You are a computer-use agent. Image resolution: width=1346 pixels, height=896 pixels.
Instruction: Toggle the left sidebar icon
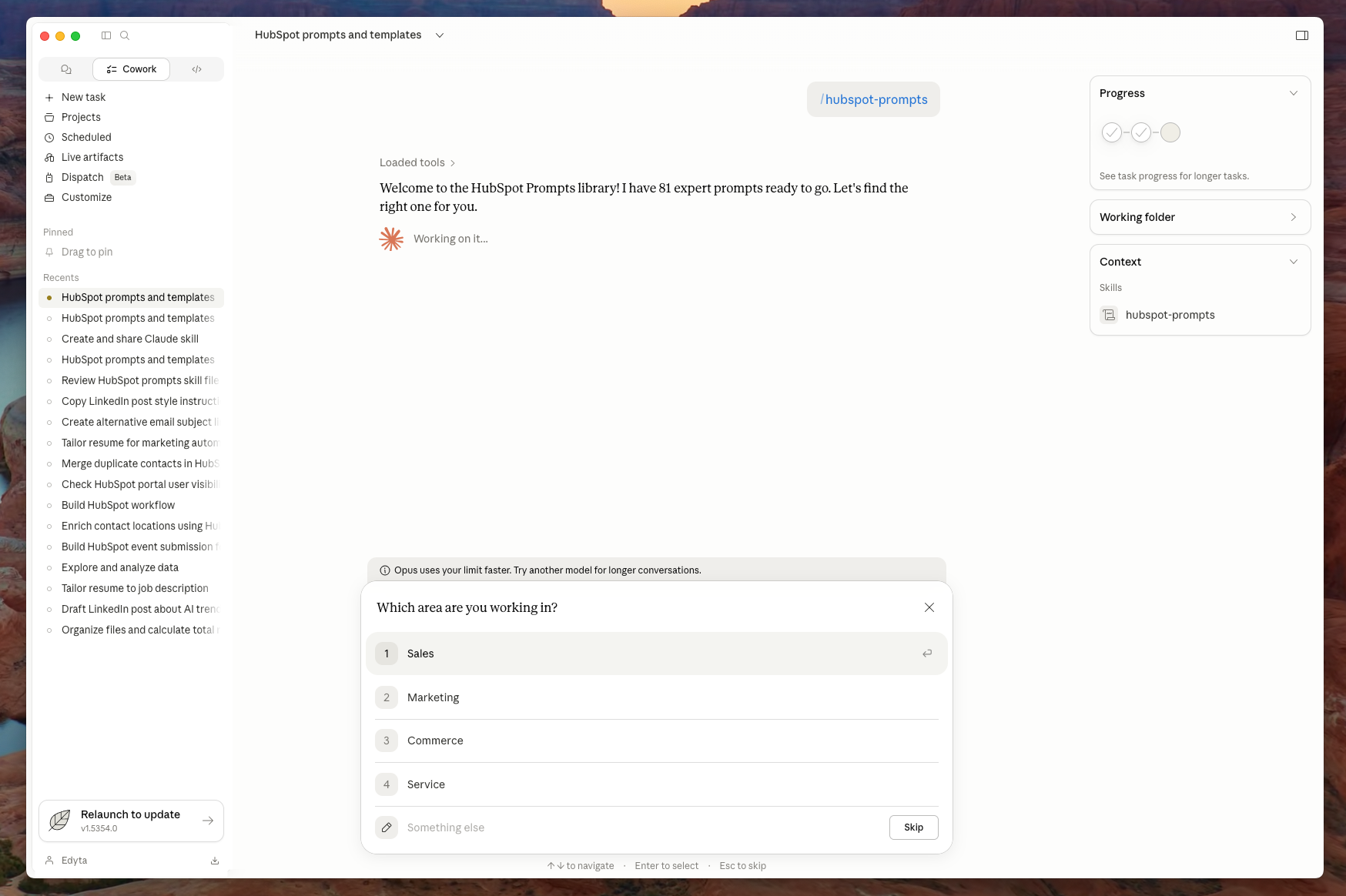(x=106, y=35)
